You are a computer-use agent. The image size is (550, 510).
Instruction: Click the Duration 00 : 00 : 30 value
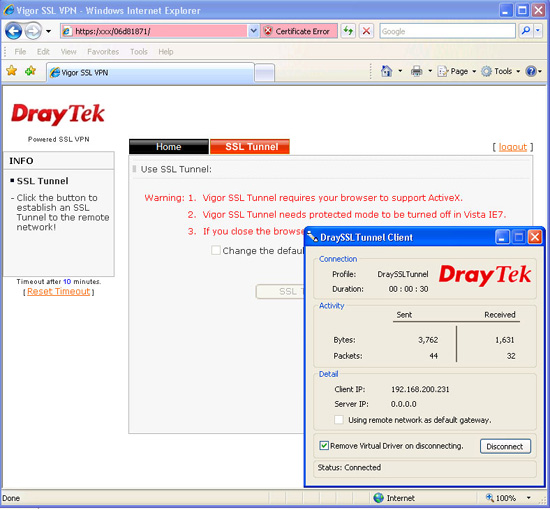(x=408, y=289)
